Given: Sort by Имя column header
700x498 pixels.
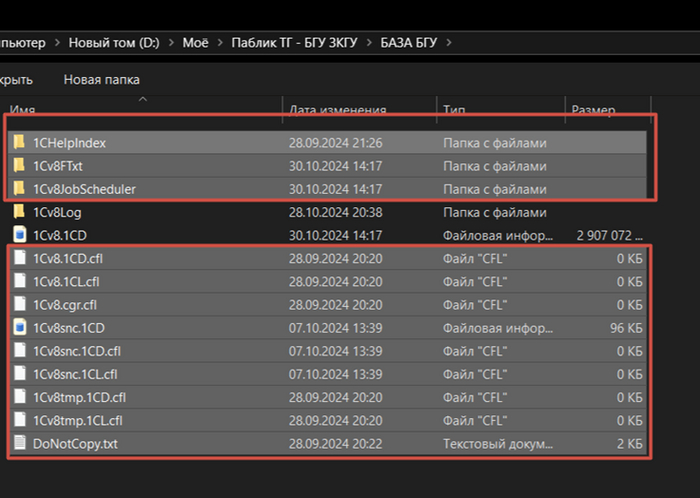Looking at the screenshot, I should click(x=22, y=109).
